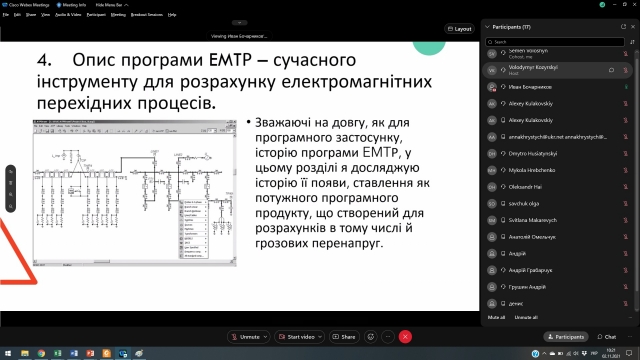
Task: Click the sort participants icon
Action: (632, 42)
